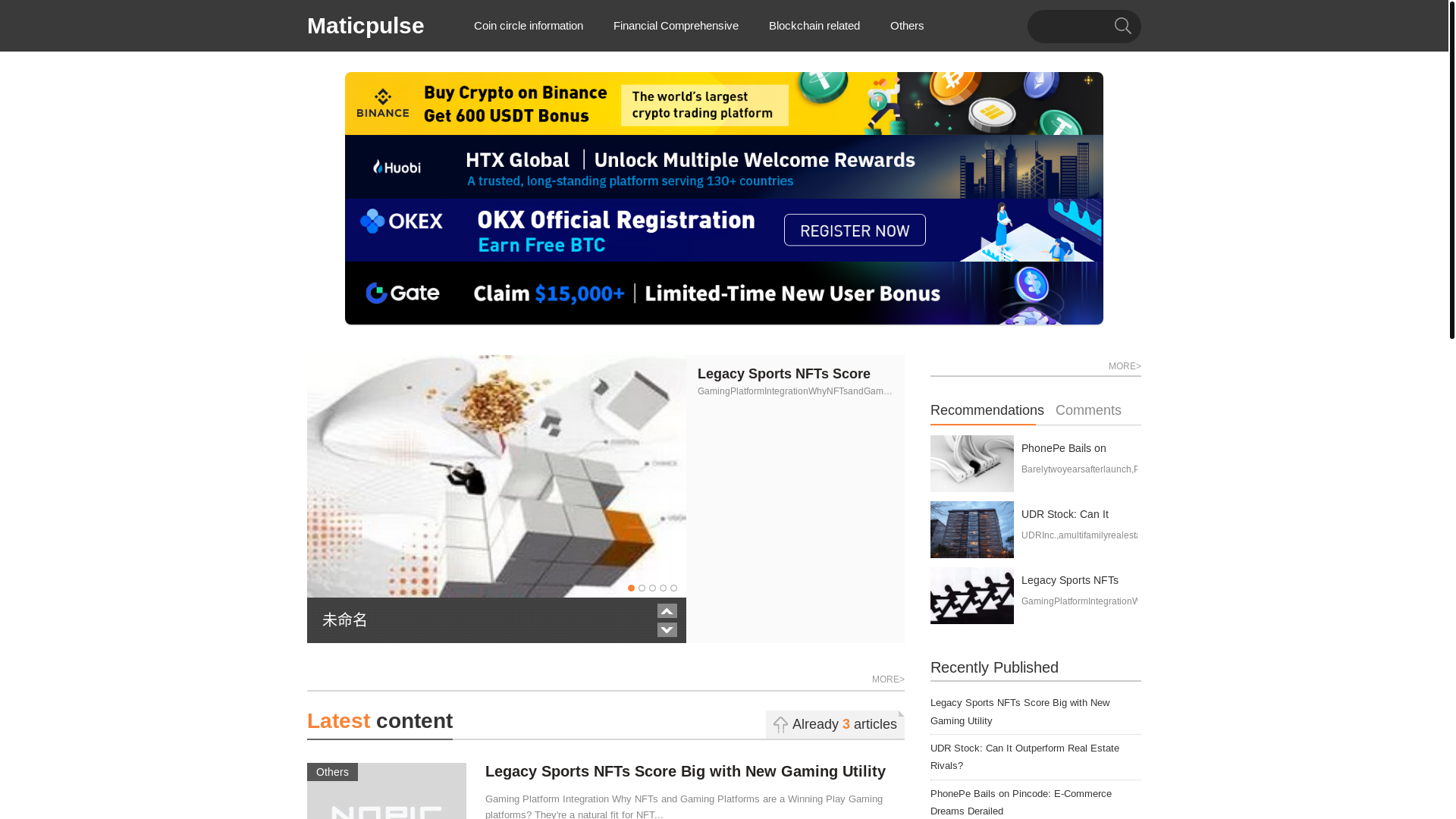Open UDR Stock: Can It Outperform Real Estate Rivals?

[x=1025, y=757]
